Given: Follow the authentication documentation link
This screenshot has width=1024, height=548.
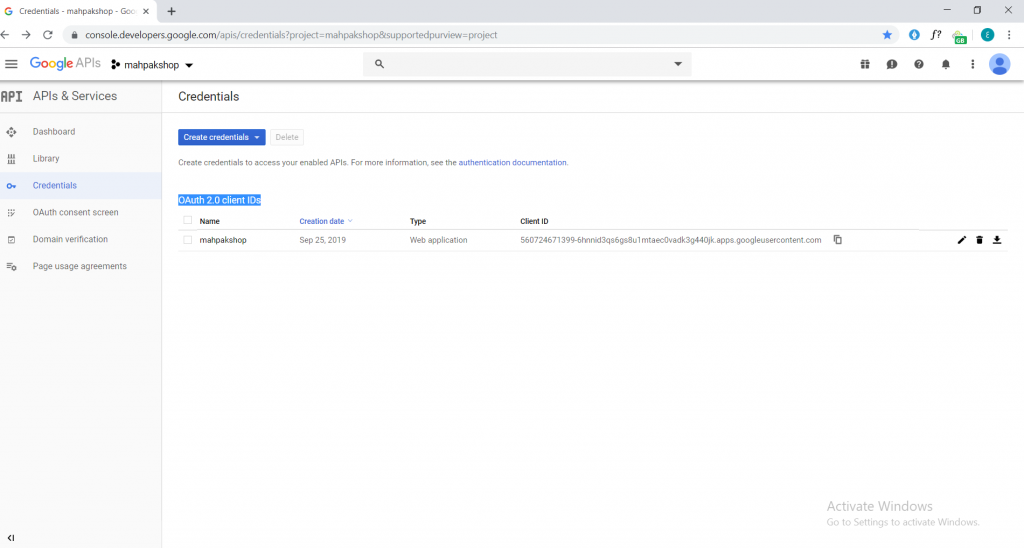Looking at the screenshot, I should (x=513, y=163).
